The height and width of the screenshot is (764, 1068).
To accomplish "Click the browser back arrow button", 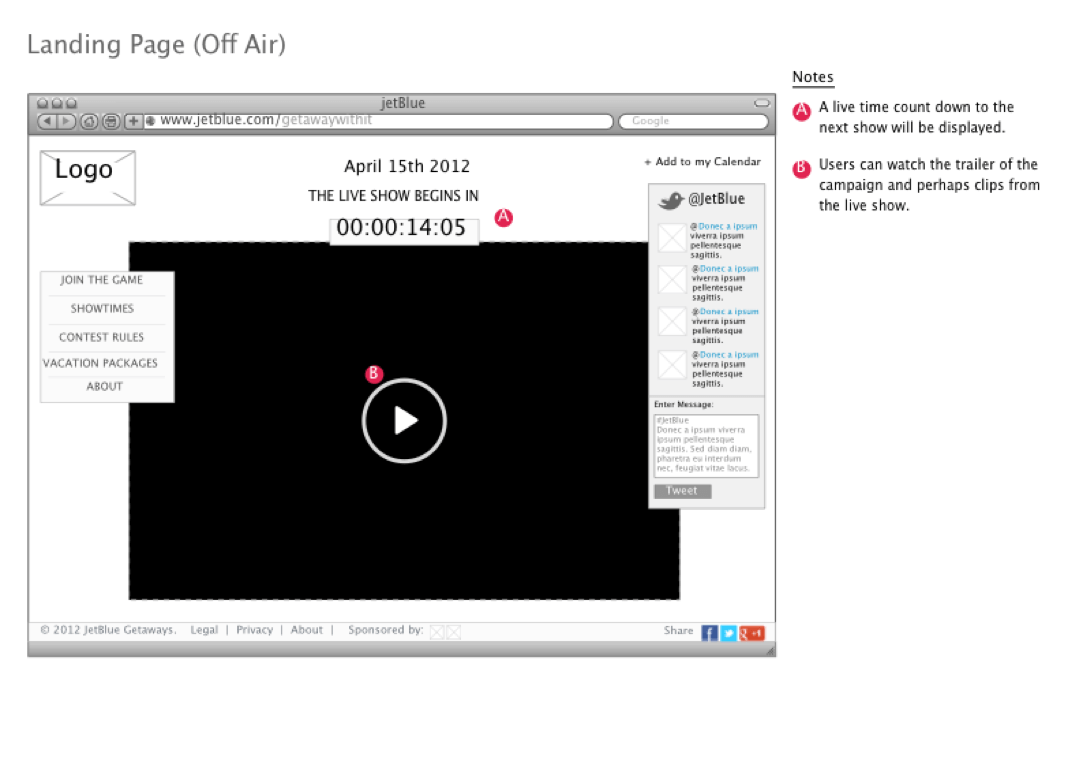I will point(47,121).
